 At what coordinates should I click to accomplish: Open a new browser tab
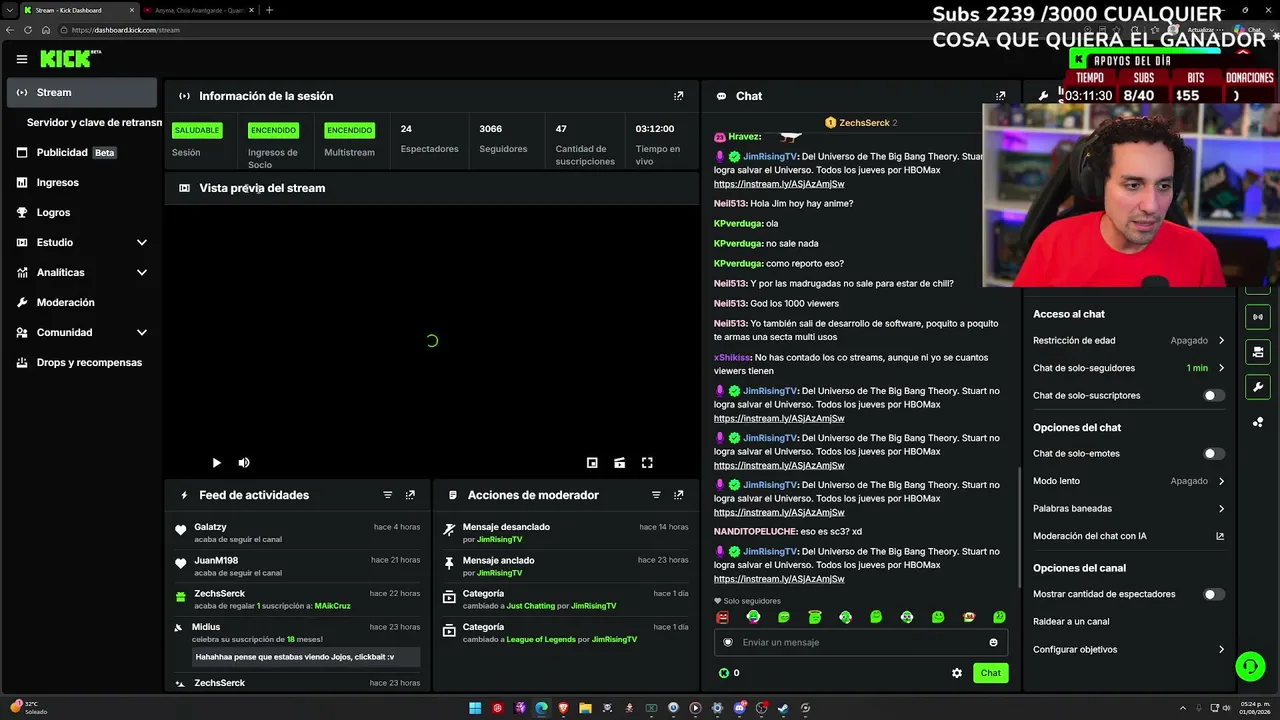(269, 10)
